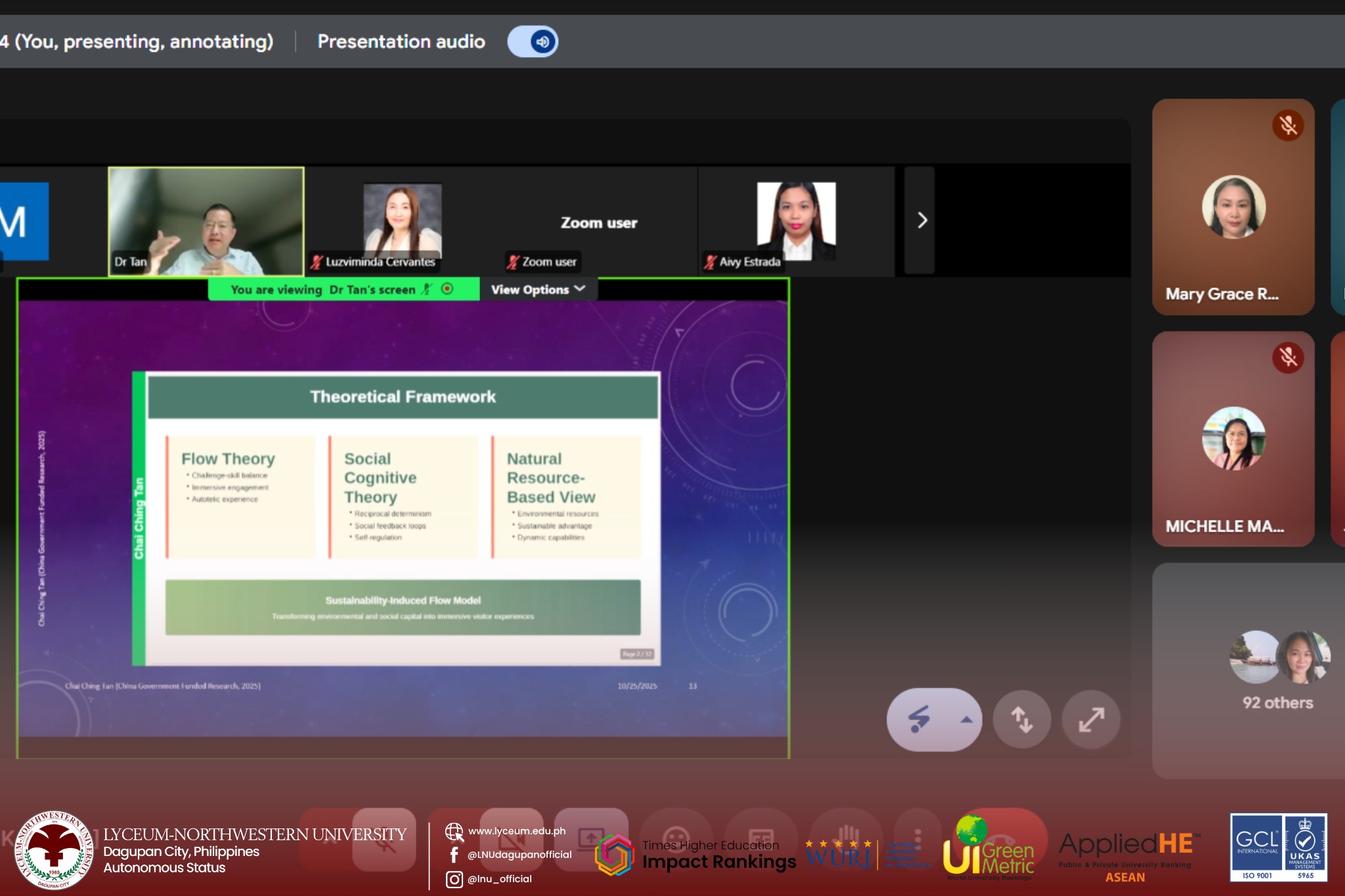Click the swap up-down arrows button
Image resolution: width=1345 pixels, height=896 pixels.
pyautogui.click(x=1021, y=719)
